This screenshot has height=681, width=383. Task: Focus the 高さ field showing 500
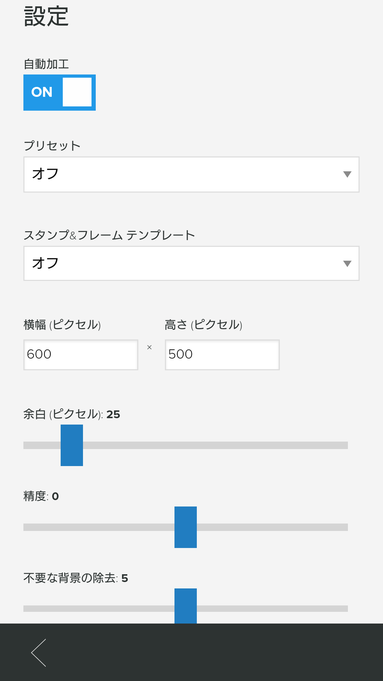click(222, 354)
